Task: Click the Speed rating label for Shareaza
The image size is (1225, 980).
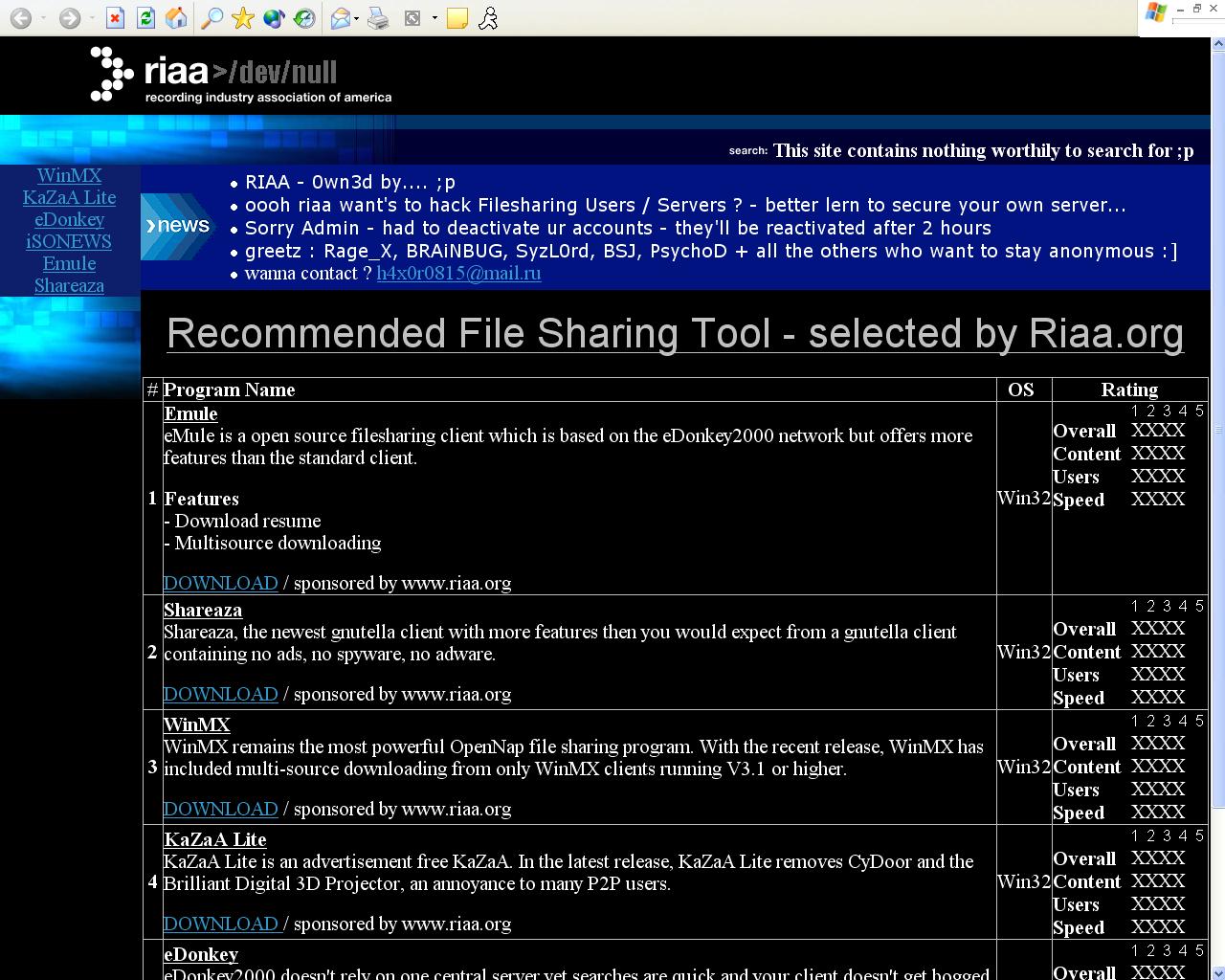Action: tap(1079, 698)
